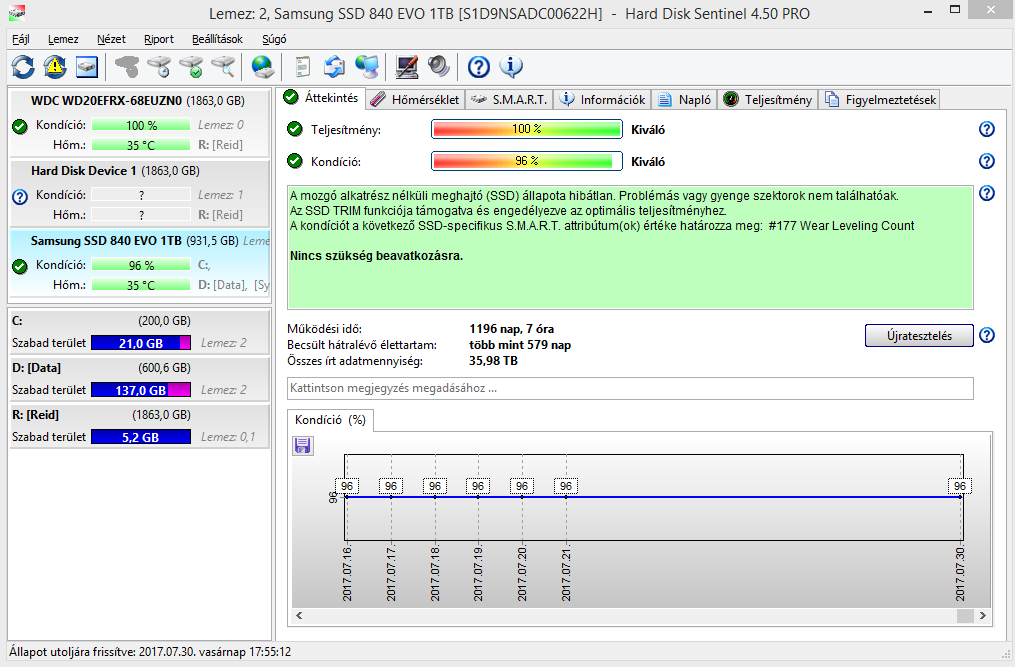Click the floppy save icon above the chart
This screenshot has height=667, width=1015.
pyautogui.click(x=302, y=446)
